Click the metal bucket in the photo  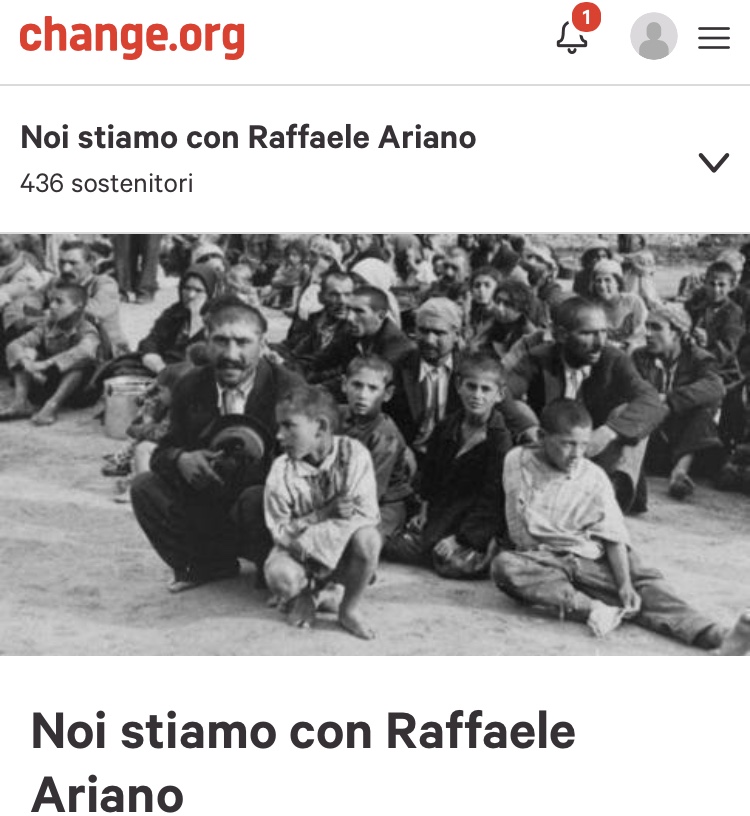[125, 406]
